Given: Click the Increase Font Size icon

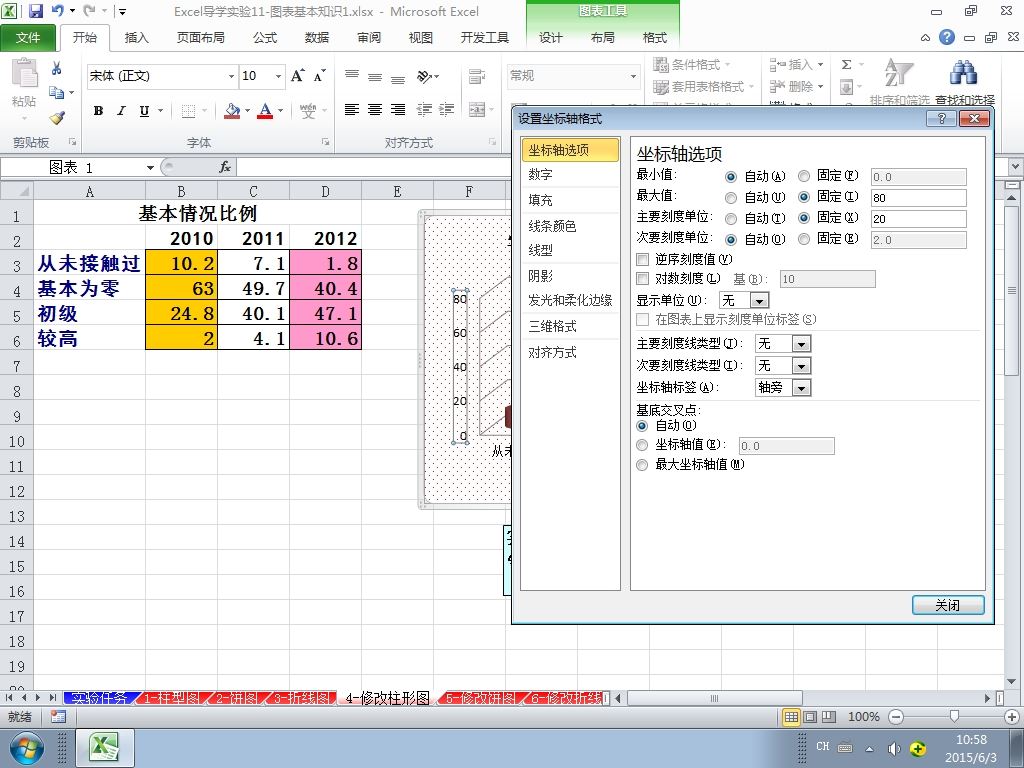Looking at the screenshot, I should [x=297, y=76].
